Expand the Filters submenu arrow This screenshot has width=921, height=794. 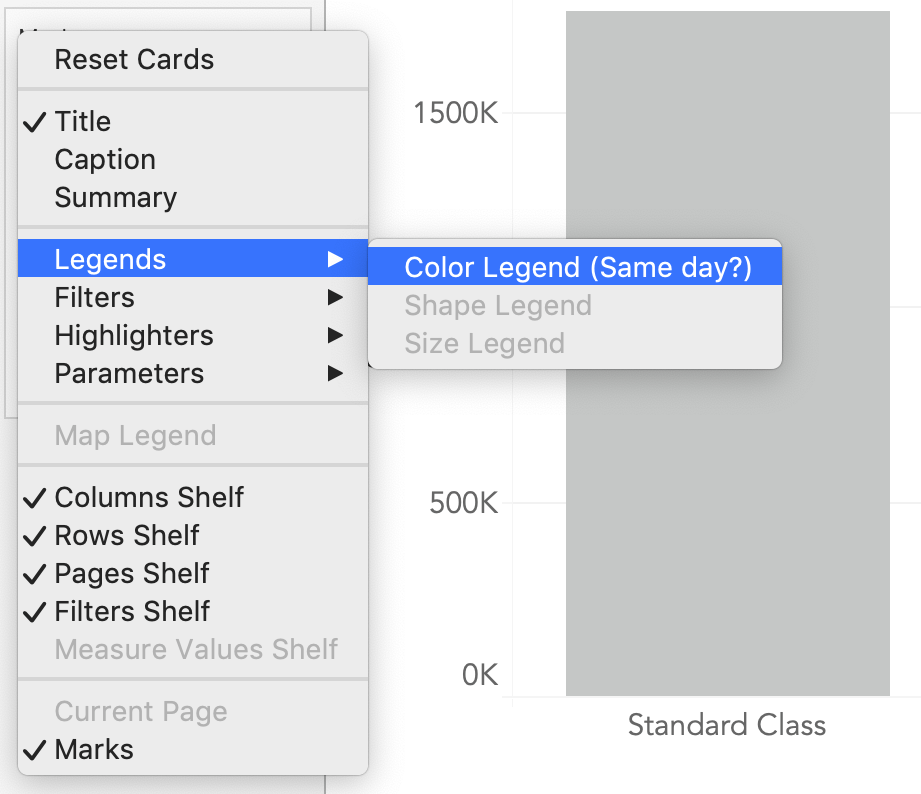pos(335,298)
